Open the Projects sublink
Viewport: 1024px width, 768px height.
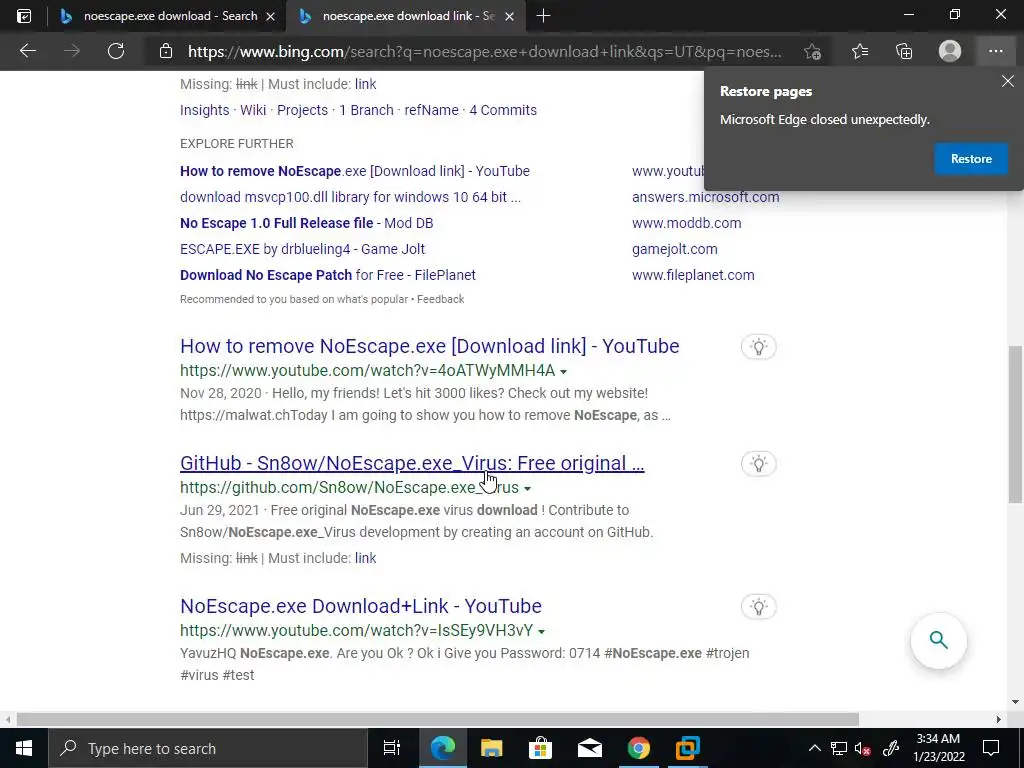(x=302, y=110)
